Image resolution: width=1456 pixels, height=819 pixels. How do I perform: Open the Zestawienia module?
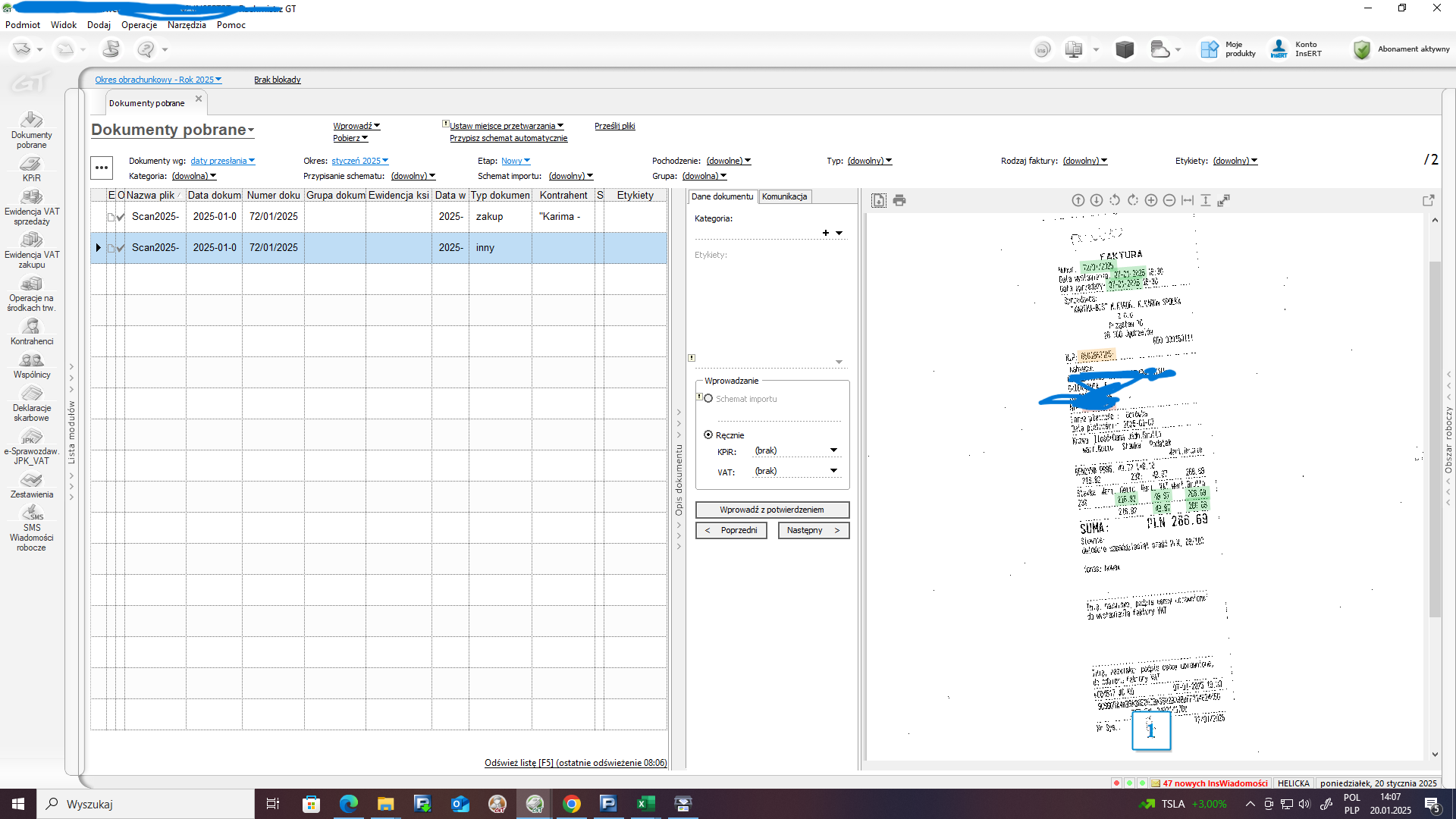[x=31, y=486]
